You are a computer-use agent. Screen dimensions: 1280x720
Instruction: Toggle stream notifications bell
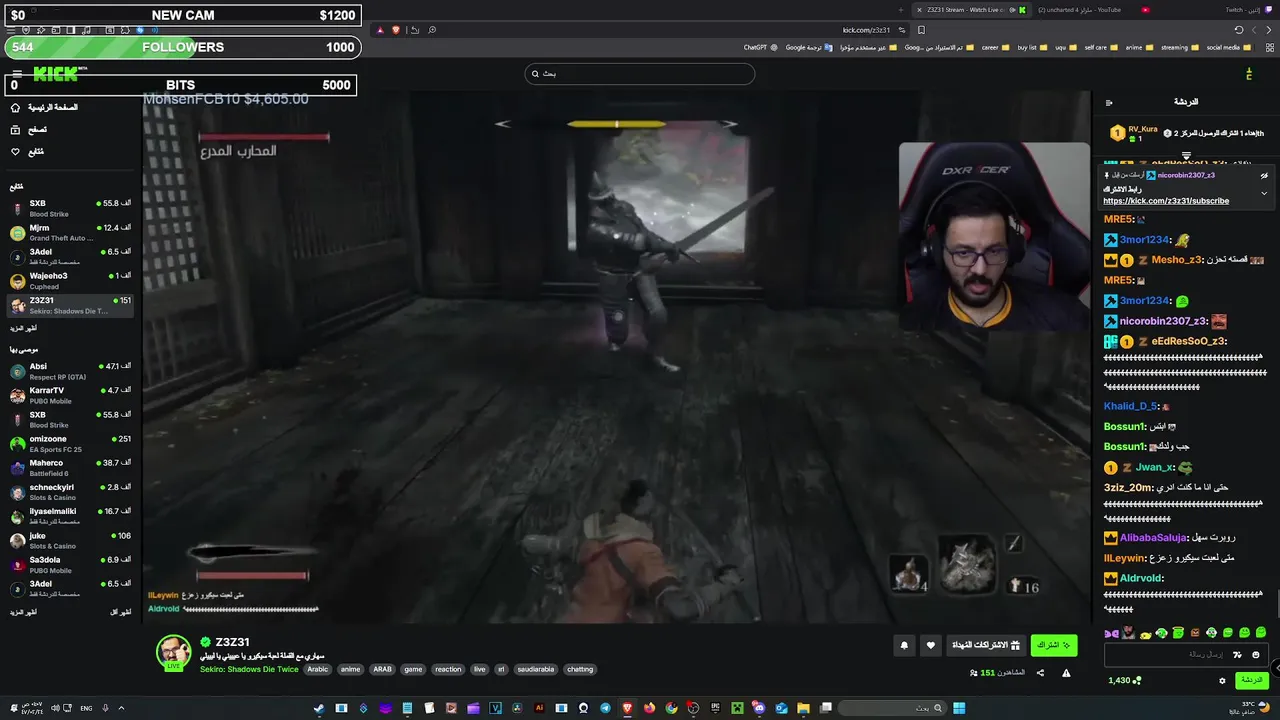[x=904, y=645]
